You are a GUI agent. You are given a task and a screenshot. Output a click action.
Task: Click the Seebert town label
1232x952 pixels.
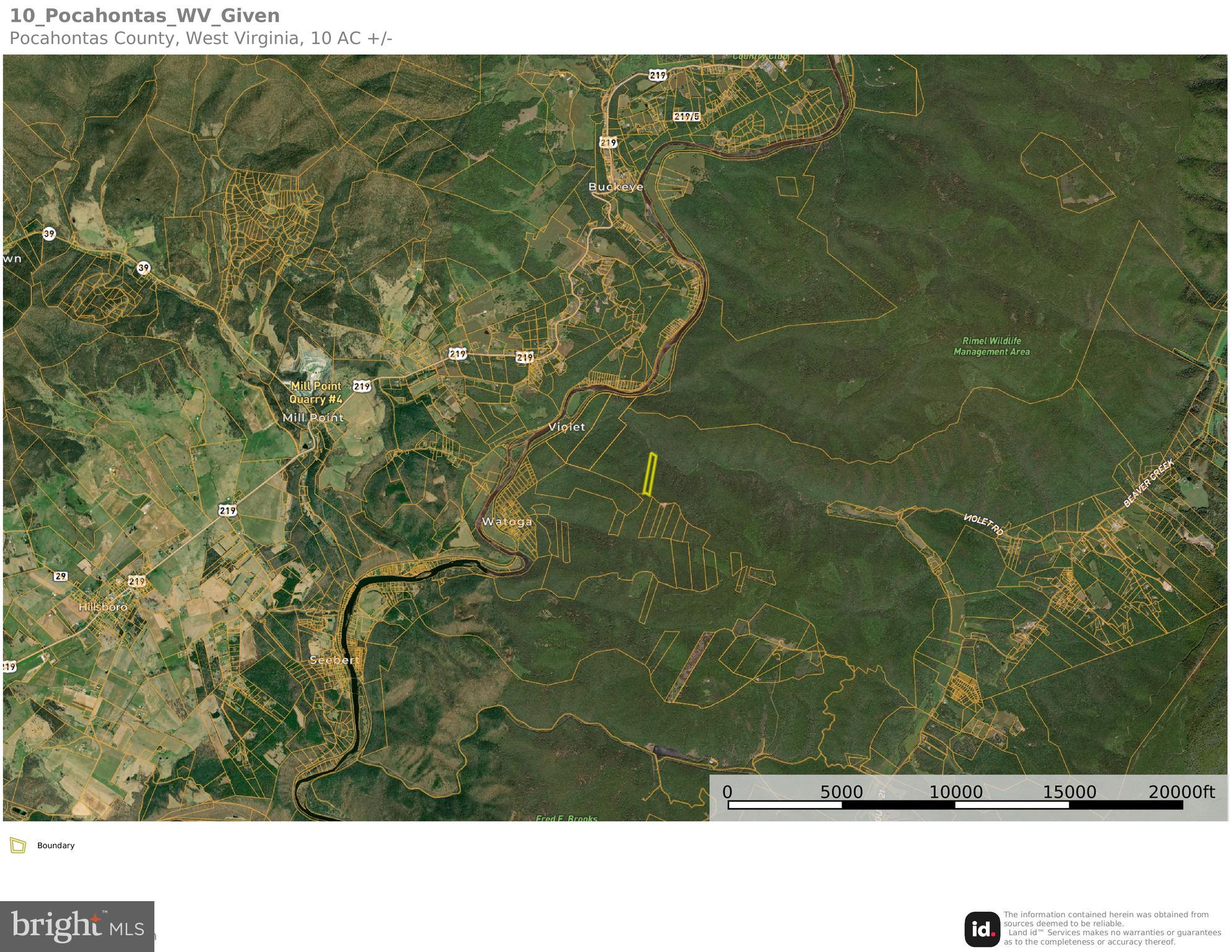(334, 660)
